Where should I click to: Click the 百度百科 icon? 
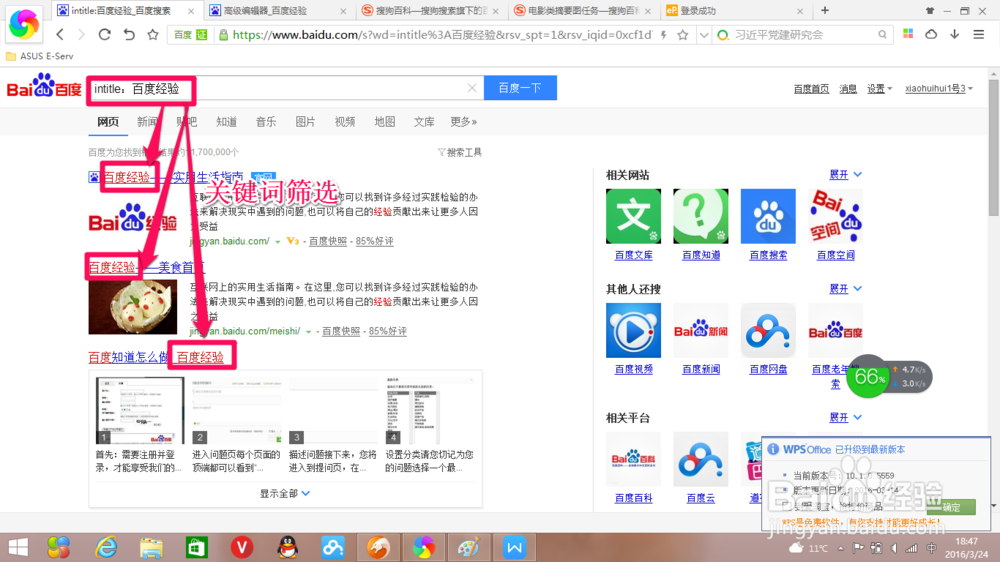pos(633,459)
